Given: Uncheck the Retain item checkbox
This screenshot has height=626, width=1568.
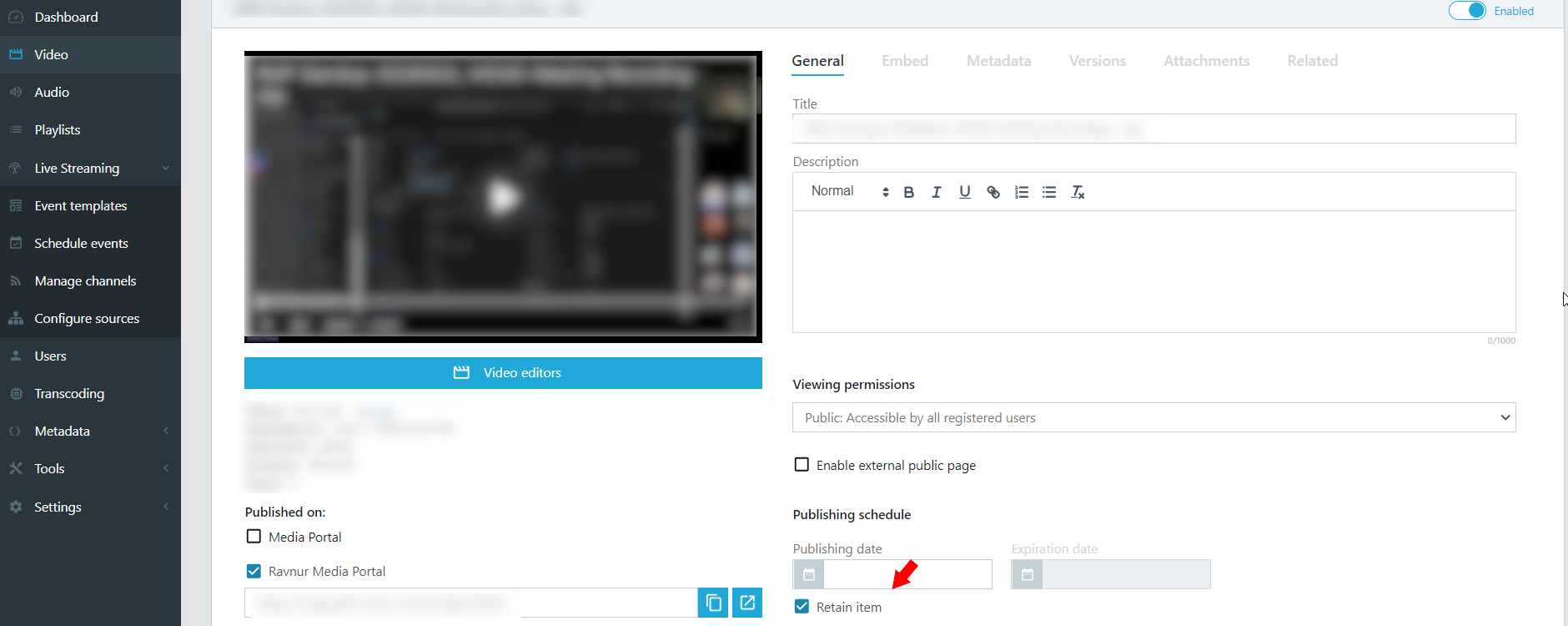Looking at the screenshot, I should (802, 607).
